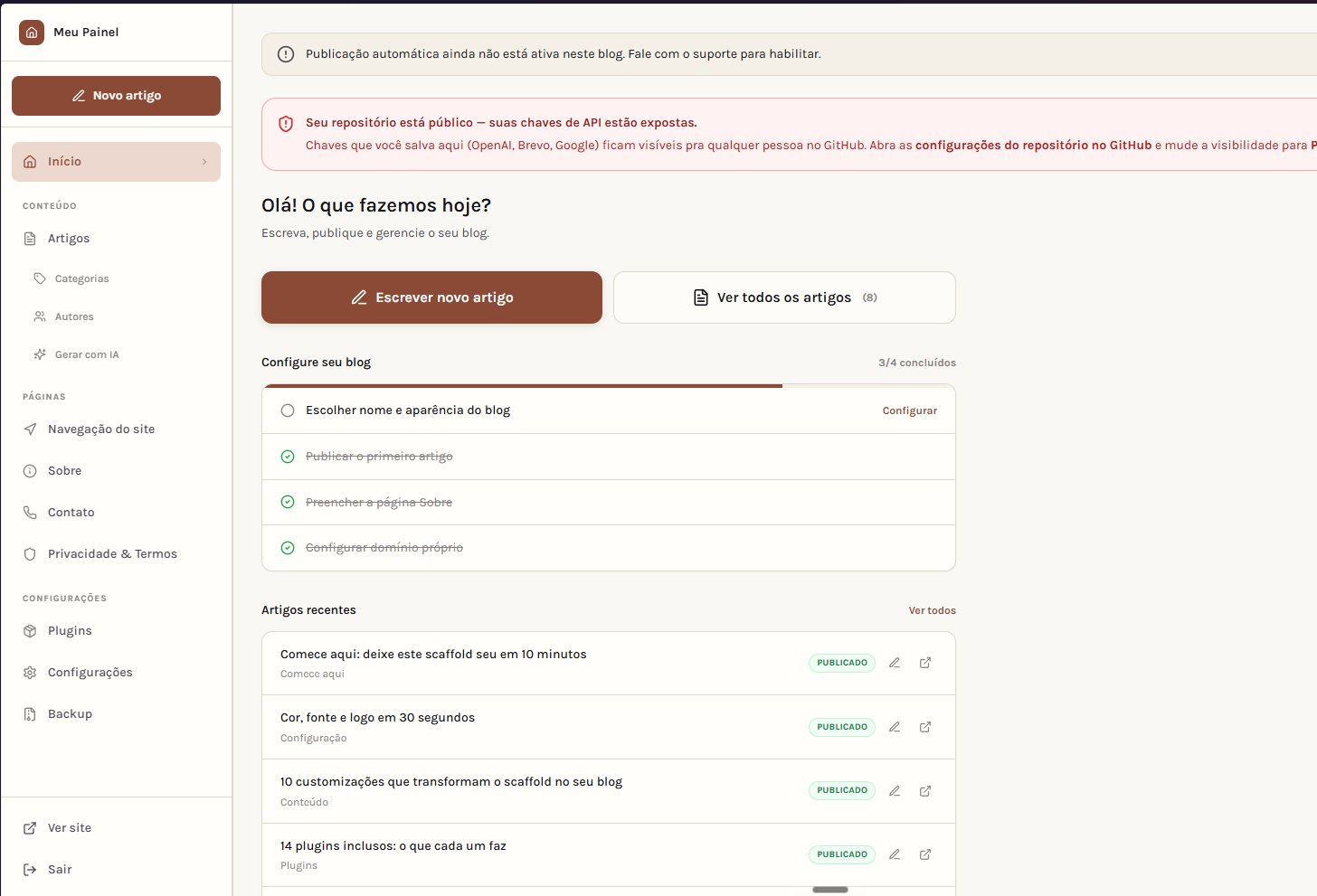The height and width of the screenshot is (896, 1317).
Task: Click the Sobre info icon
Action: 30,471
